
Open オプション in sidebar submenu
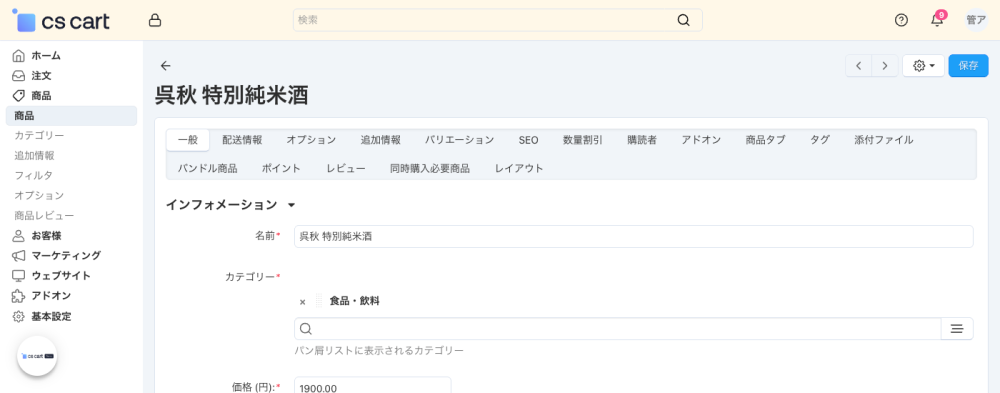40,195
